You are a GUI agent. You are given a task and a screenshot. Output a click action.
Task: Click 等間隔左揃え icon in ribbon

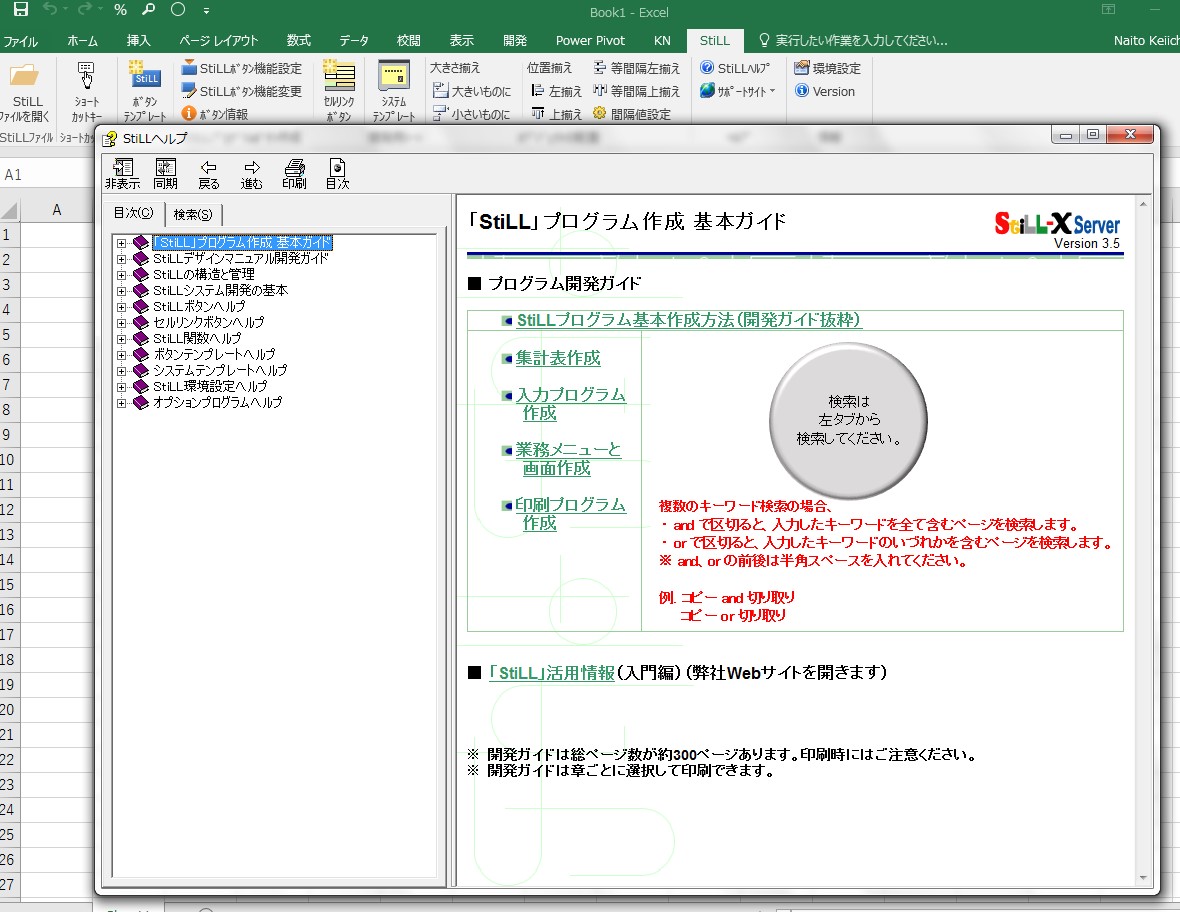[637, 68]
